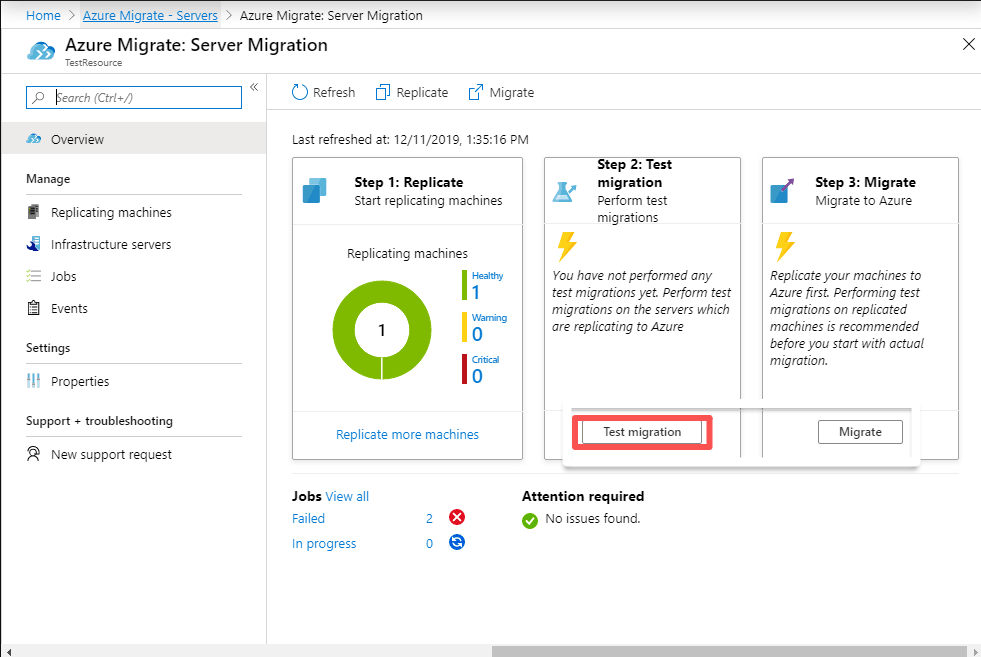Focus the Search (Ctrl+/) input field

134,98
